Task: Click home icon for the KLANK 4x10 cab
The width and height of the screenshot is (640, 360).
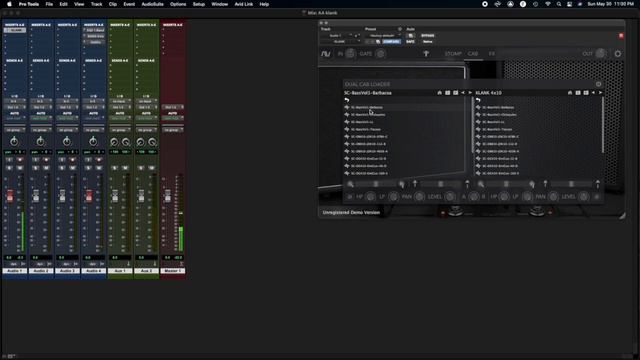Action: point(570,93)
